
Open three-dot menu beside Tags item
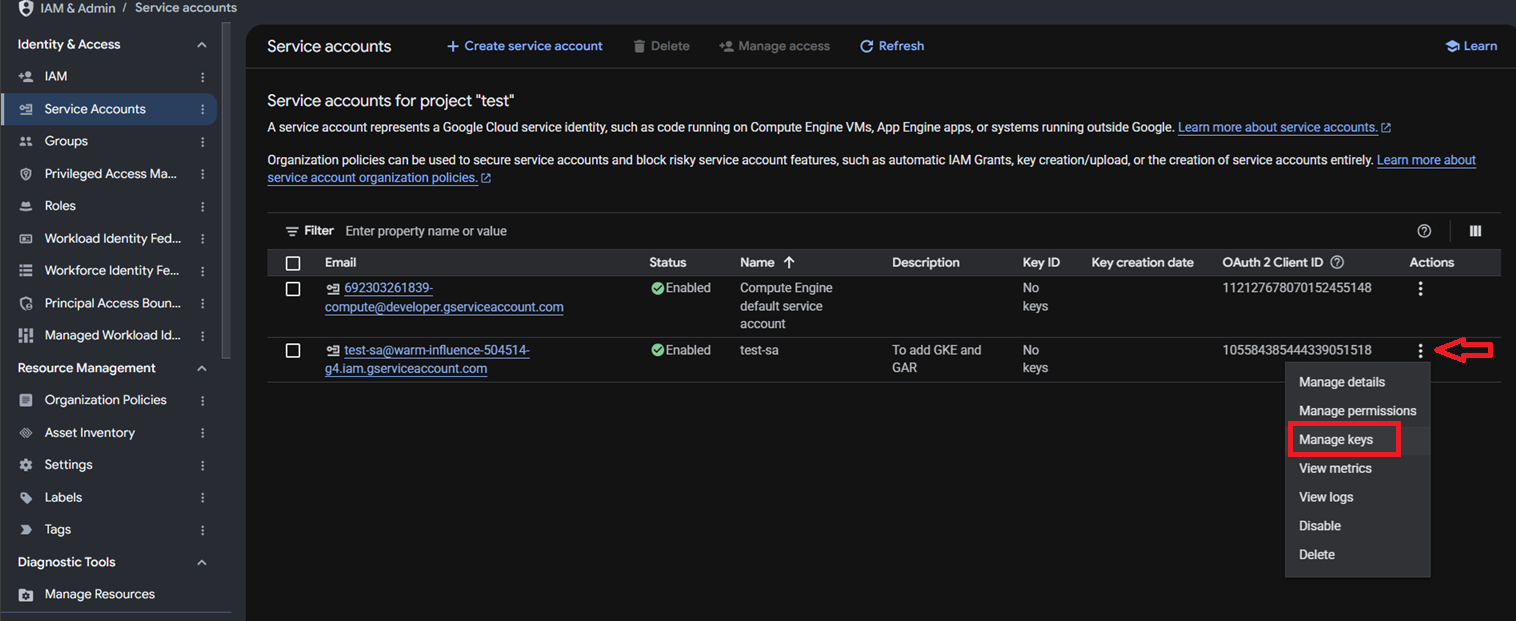(x=203, y=530)
